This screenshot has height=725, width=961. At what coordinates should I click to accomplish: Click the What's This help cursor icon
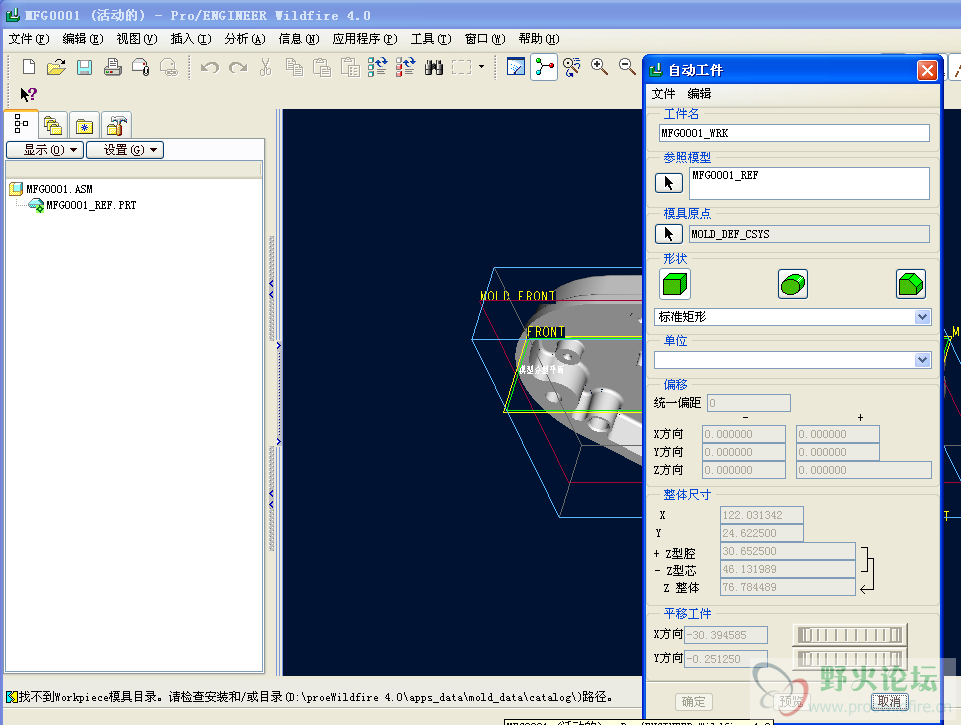[x=29, y=94]
